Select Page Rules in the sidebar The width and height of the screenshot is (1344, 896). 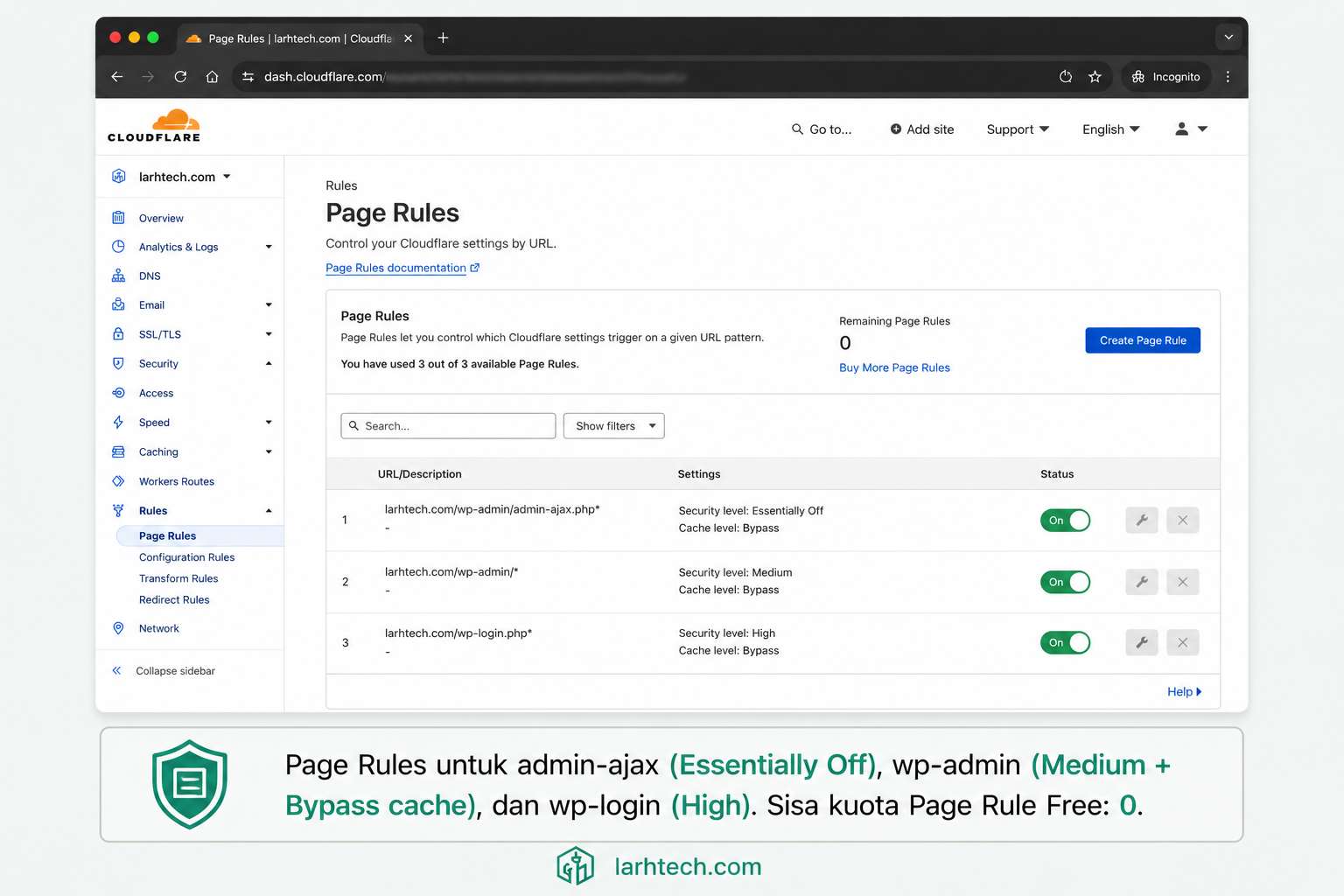pos(199,535)
